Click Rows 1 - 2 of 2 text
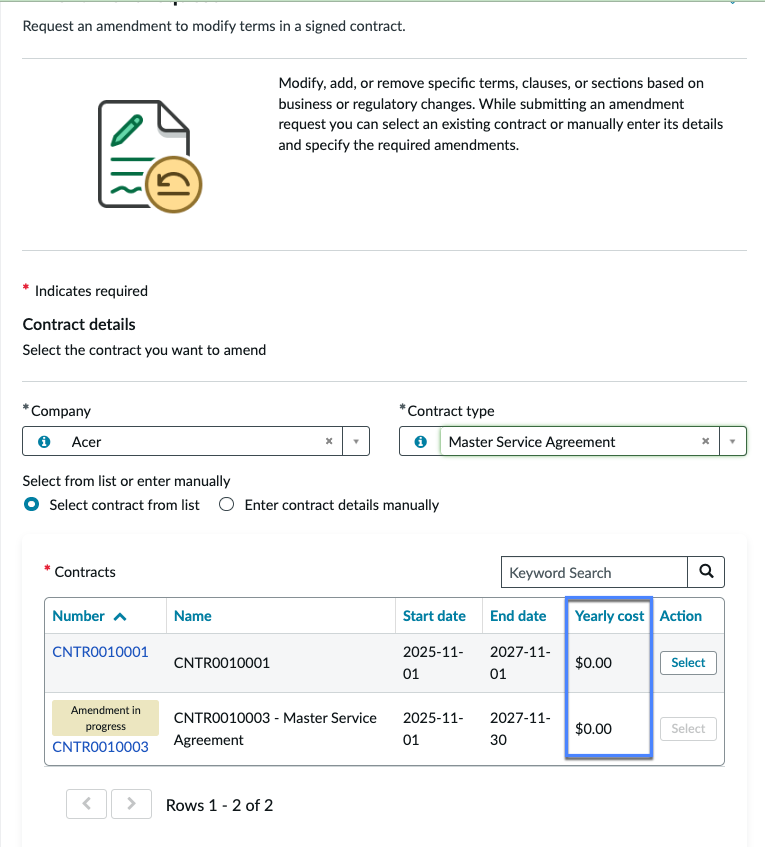Viewport: 765px width, 847px height. [x=219, y=805]
